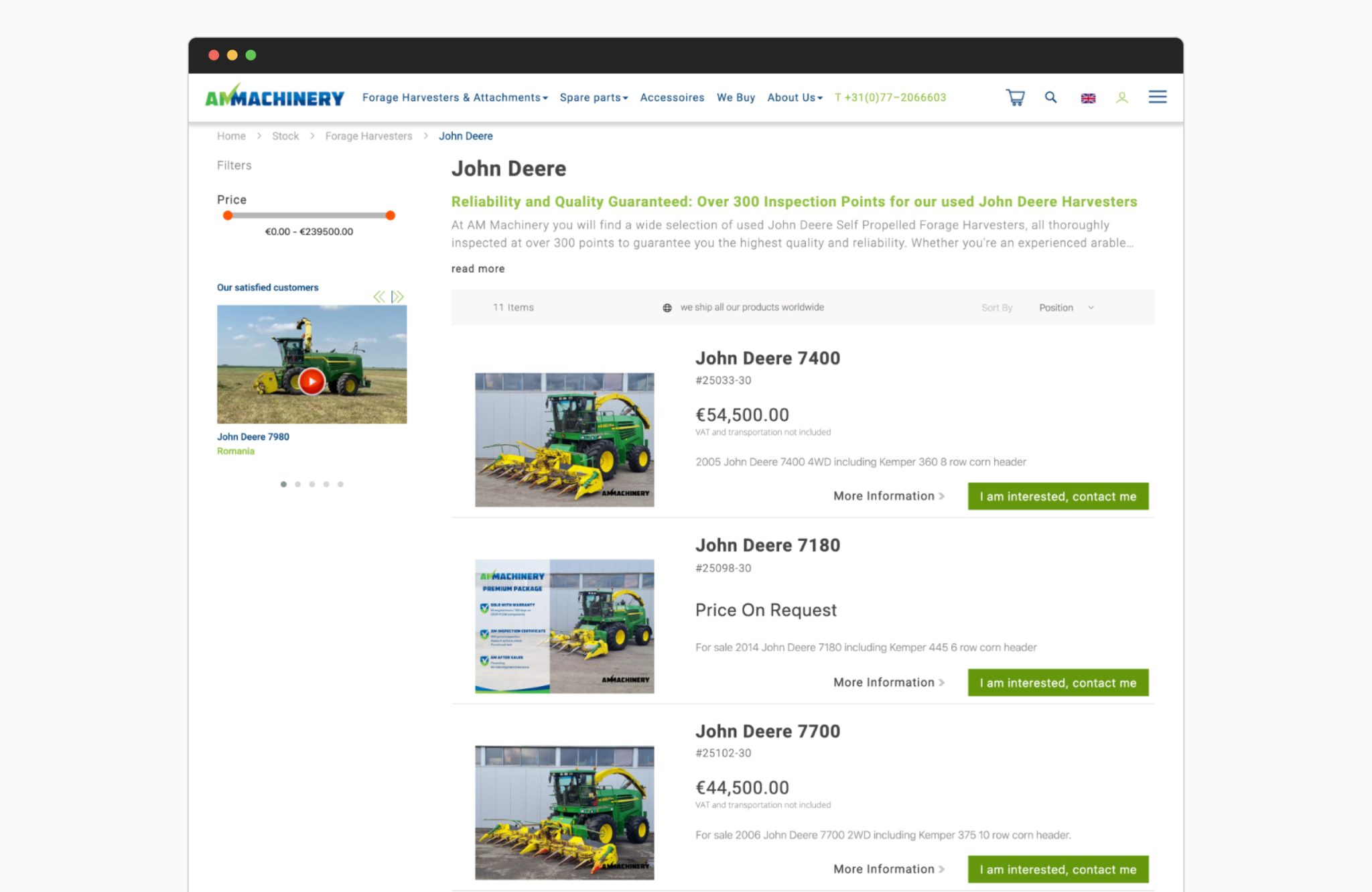
Task: Open the We Buy menu item
Action: (736, 97)
